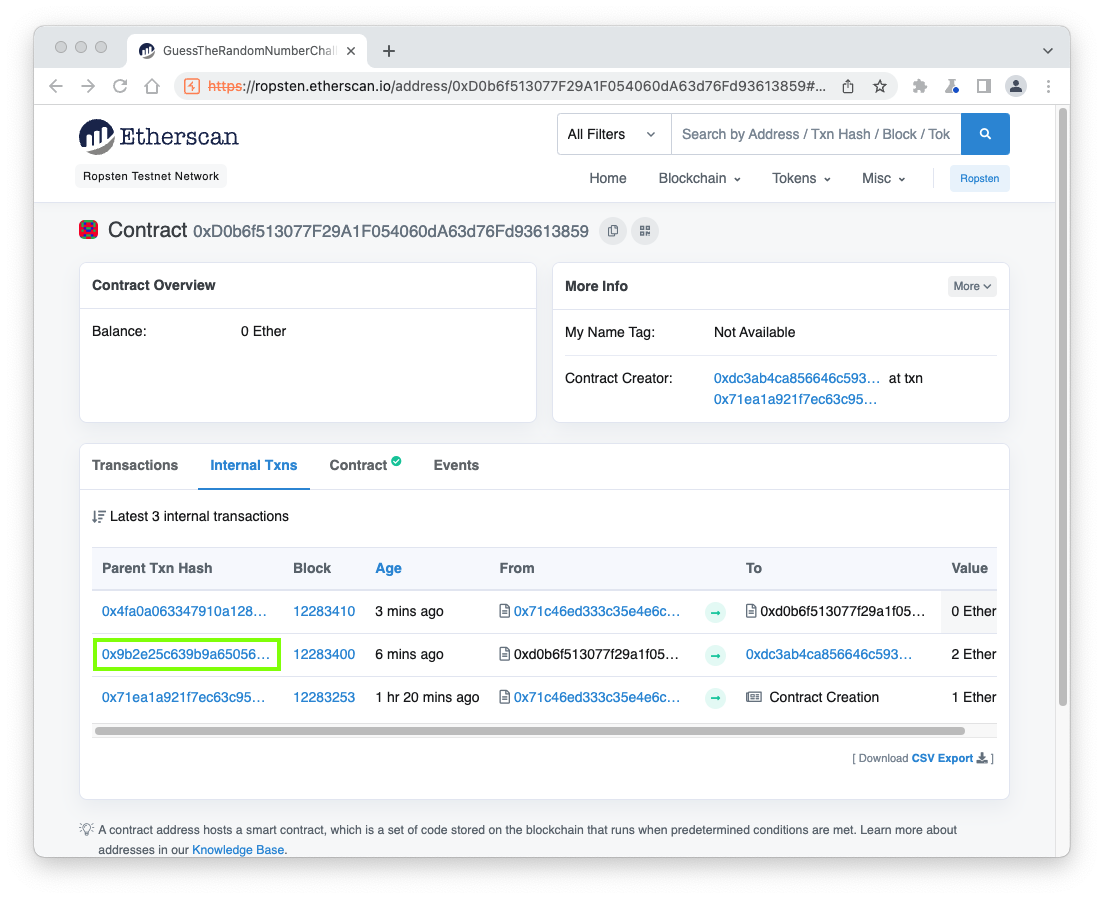Click the search by address input field

816,134
